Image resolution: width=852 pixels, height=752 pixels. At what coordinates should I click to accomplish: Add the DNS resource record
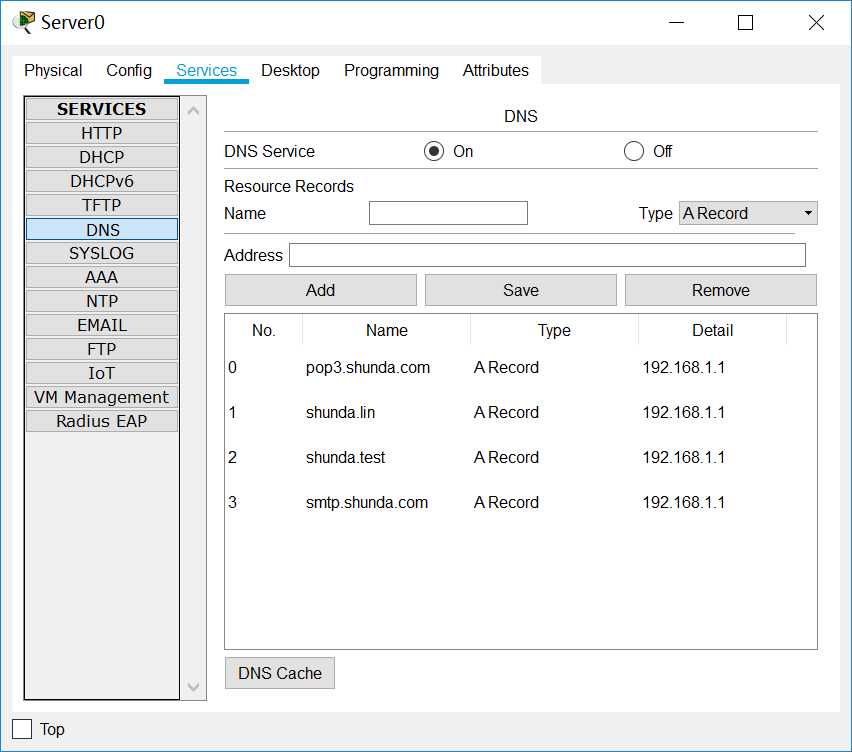[x=321, y=290]
